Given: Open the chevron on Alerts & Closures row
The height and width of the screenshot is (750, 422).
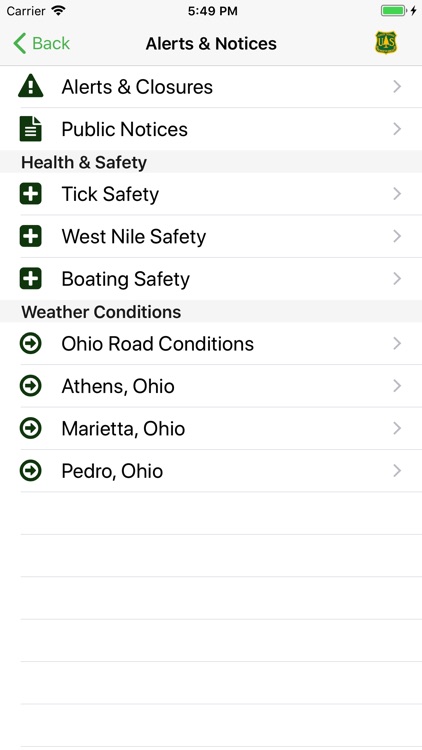Looking at the screenshot, I should [397, 87].
